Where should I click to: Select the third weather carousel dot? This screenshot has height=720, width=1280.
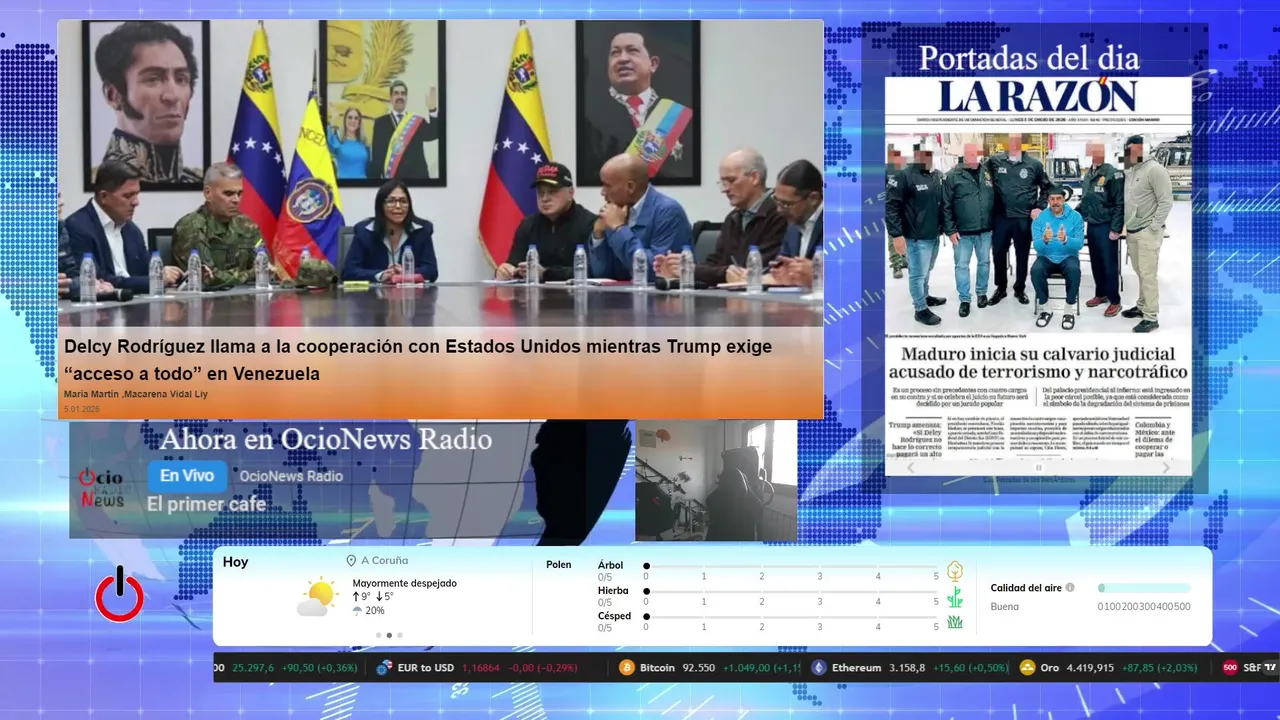coord(400,635)
